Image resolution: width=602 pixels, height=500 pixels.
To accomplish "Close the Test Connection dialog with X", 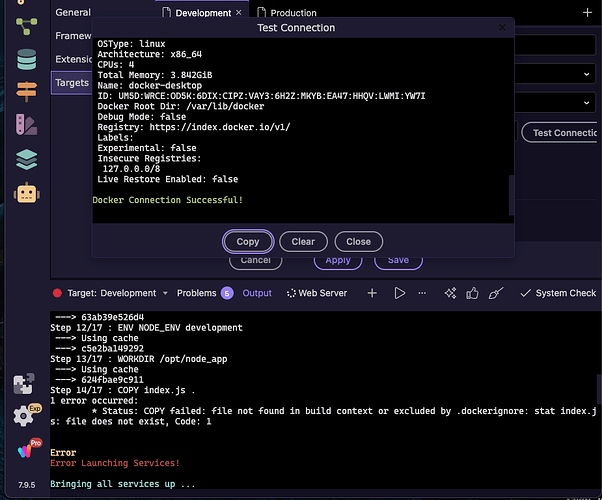I will (x=502, y=28).
